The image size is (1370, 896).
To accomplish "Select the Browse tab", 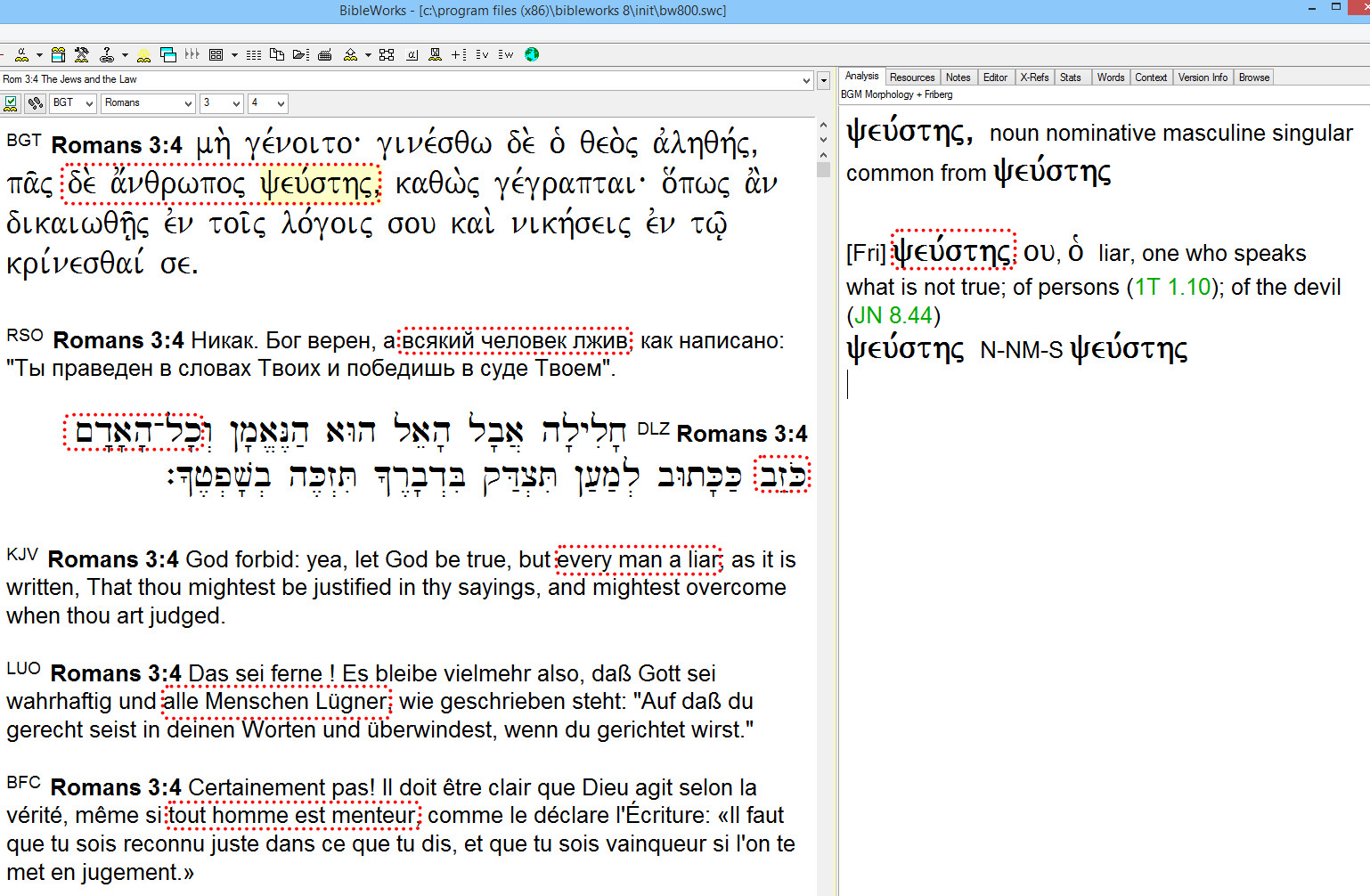I will (1254, 77).
